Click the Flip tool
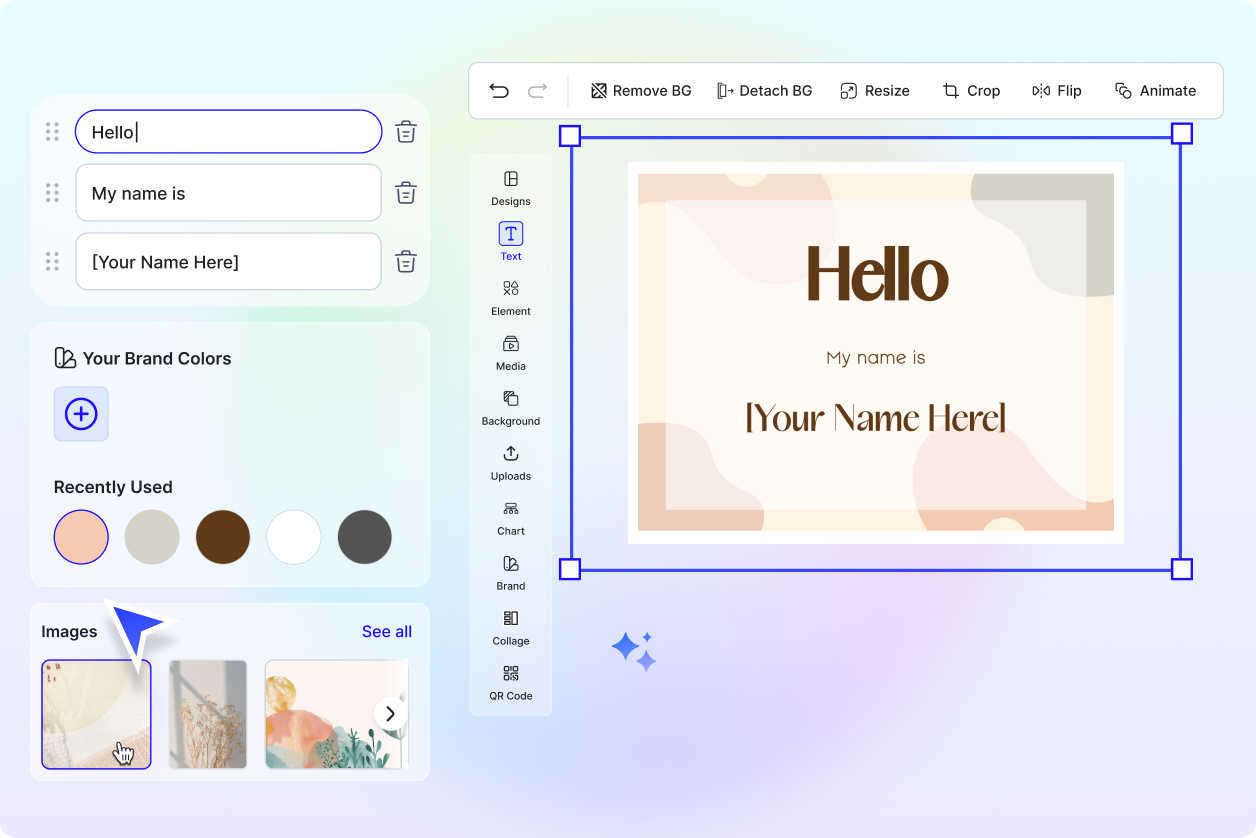Image resolution: width=1256 pixels, height=838 pixels. pyautogui.click(x=1057, y=91)
